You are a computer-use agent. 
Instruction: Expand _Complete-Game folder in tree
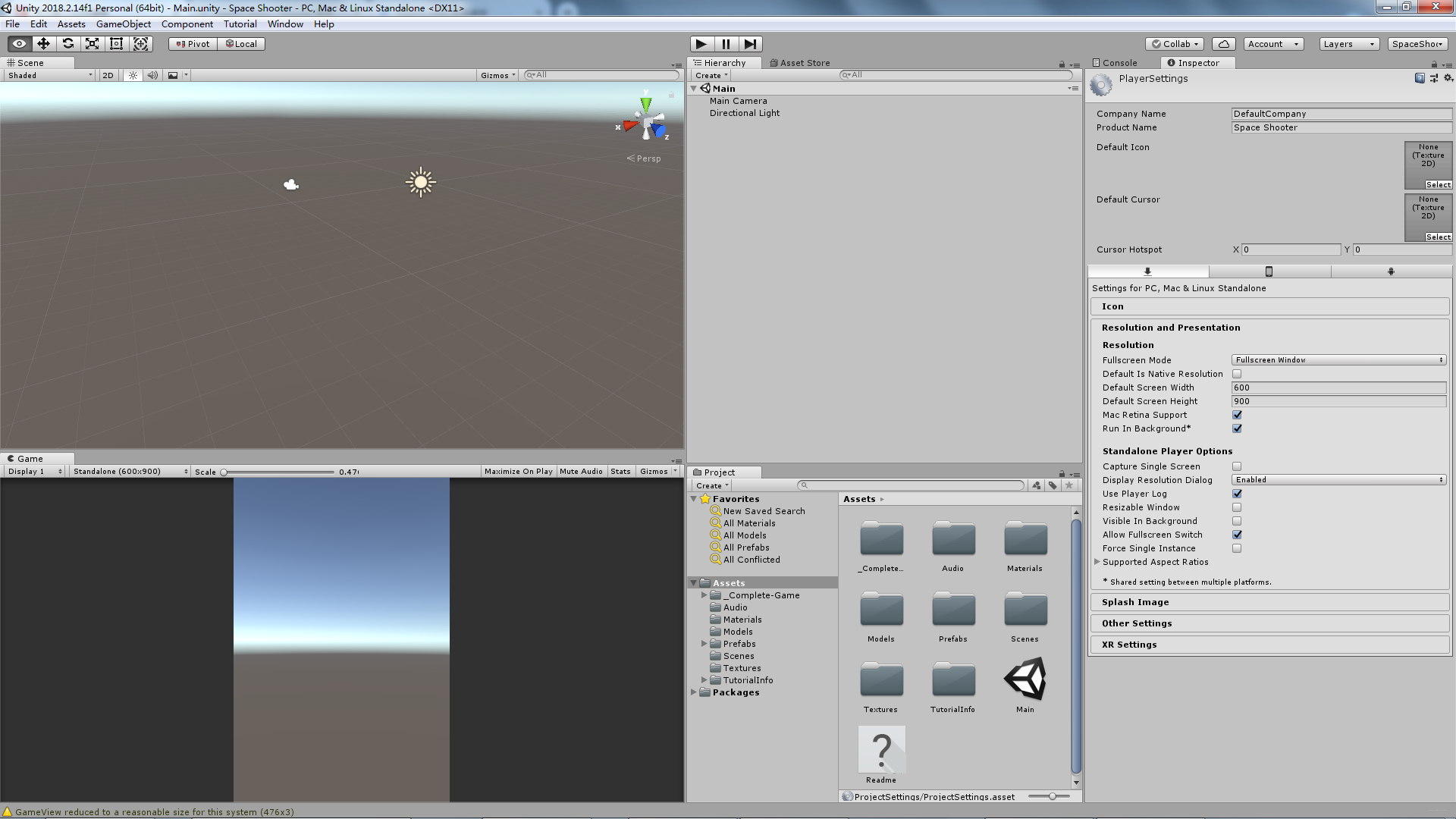(x=704, y=595)
